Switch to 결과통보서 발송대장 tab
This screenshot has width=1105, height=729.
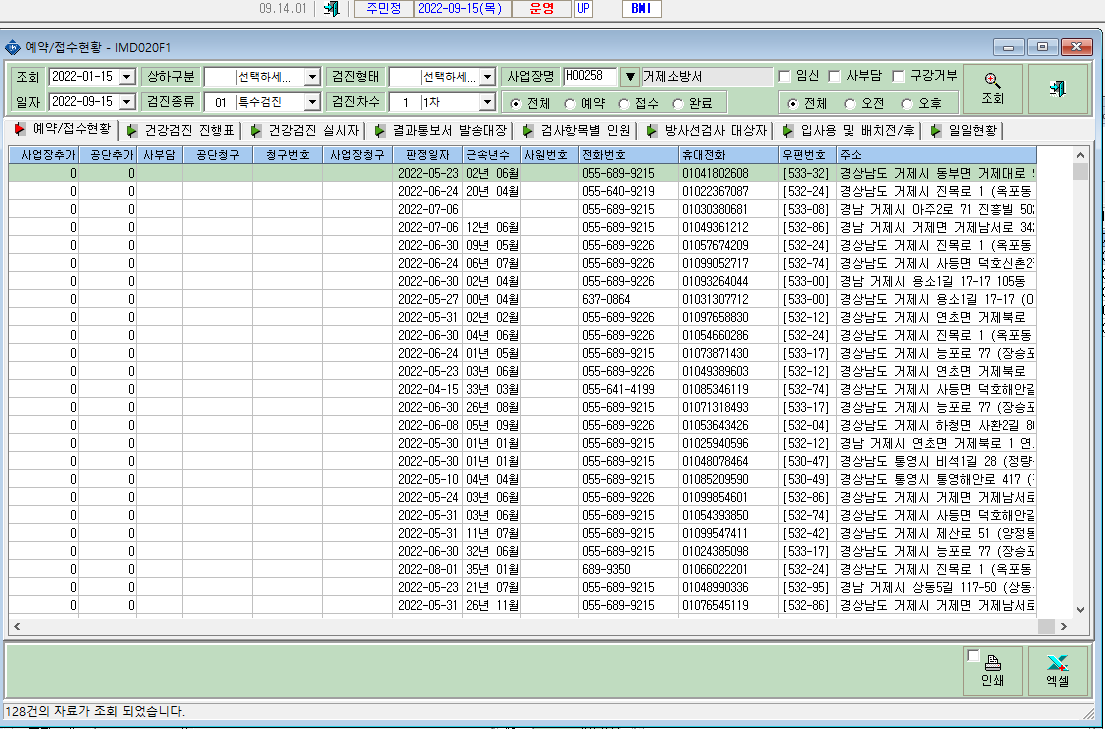coord(440,130)
